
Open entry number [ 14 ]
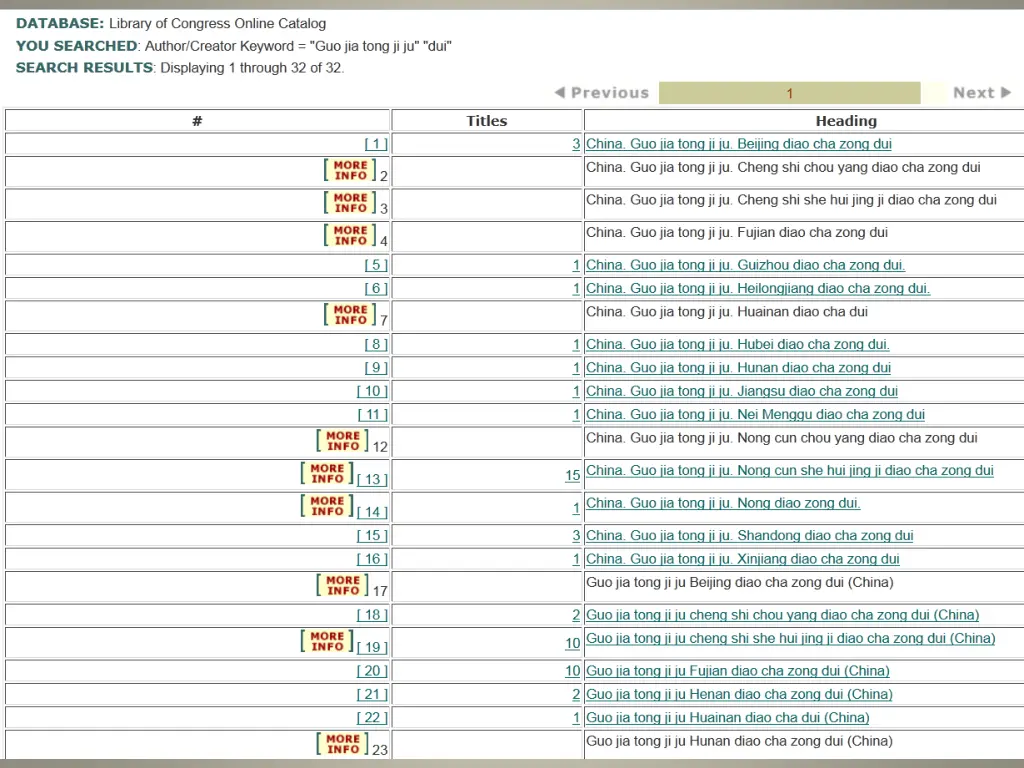372,513
